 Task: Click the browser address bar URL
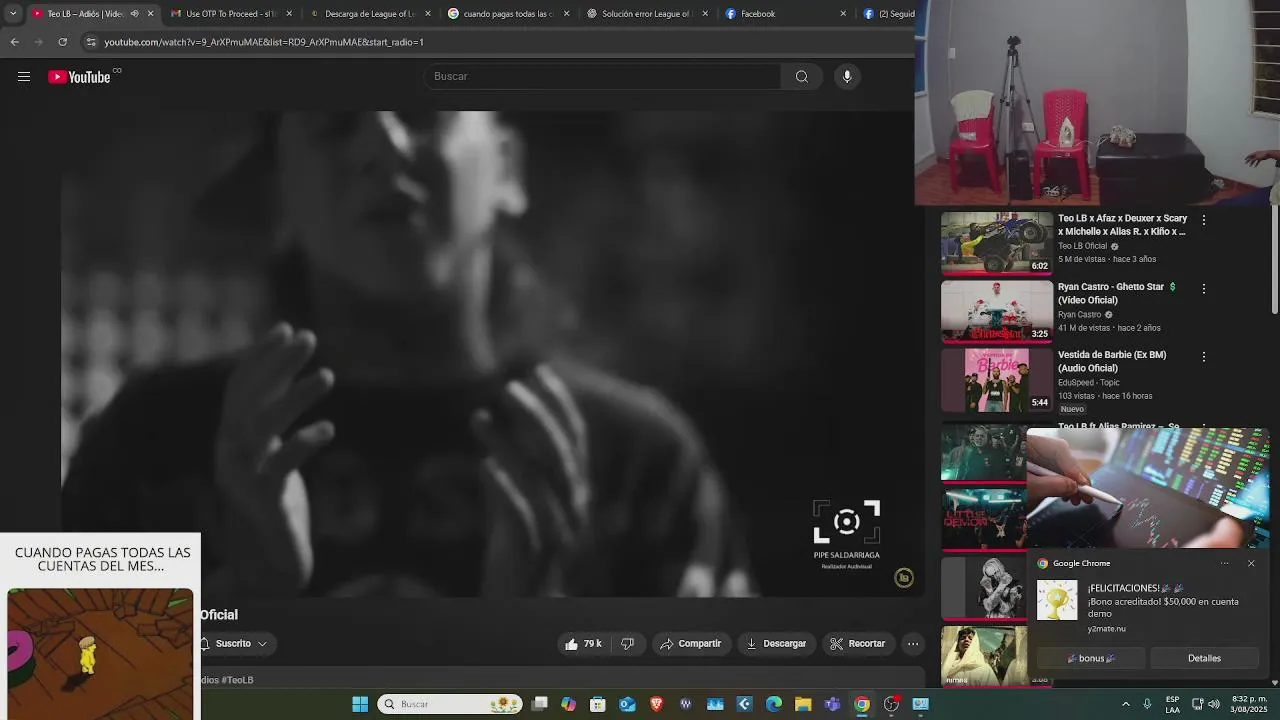click(x=264, y=42)
